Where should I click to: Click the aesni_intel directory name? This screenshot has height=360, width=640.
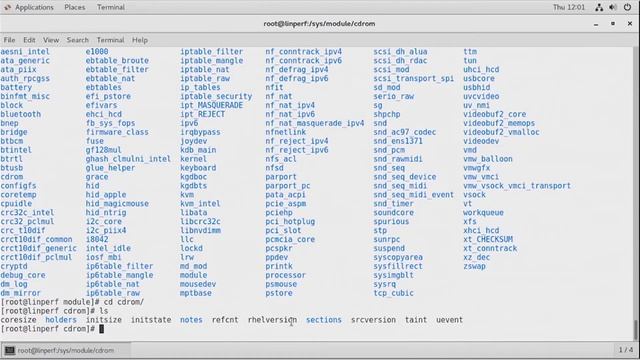pyautogui.click(x=25, y=52)
